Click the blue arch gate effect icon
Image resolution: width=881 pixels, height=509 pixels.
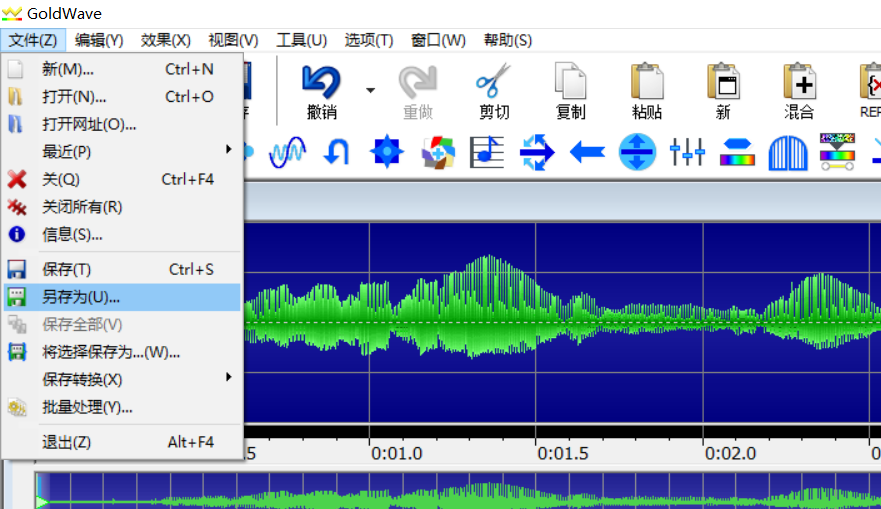(788, 152)
